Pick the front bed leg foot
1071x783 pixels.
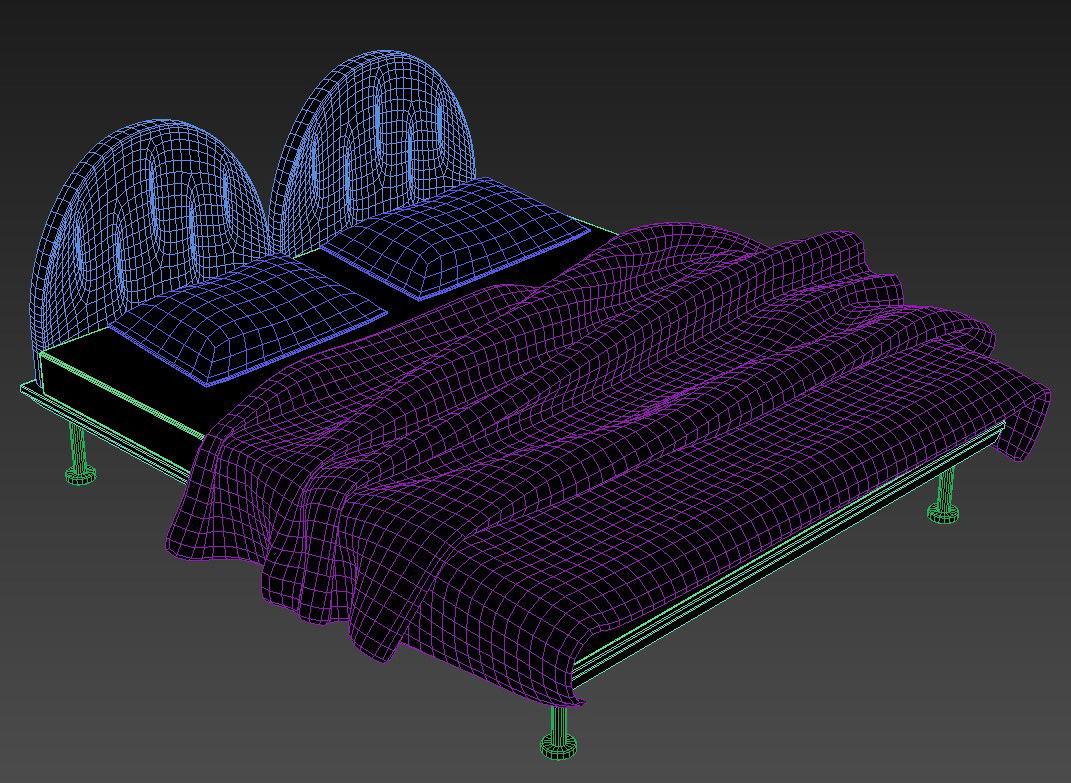pyautogui.click(x=560, y=744)
